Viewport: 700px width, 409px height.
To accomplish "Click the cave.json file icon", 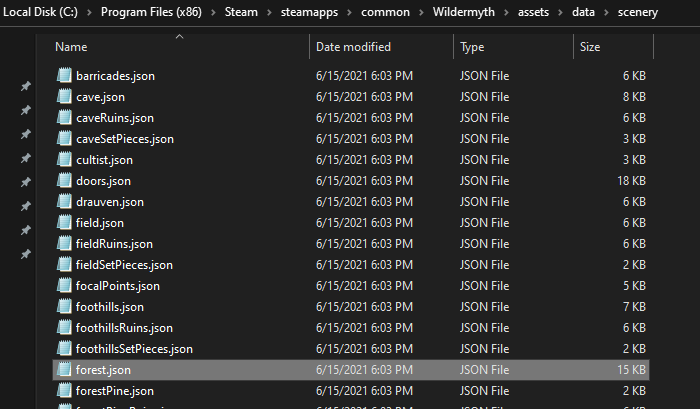I will pos(65,97).
